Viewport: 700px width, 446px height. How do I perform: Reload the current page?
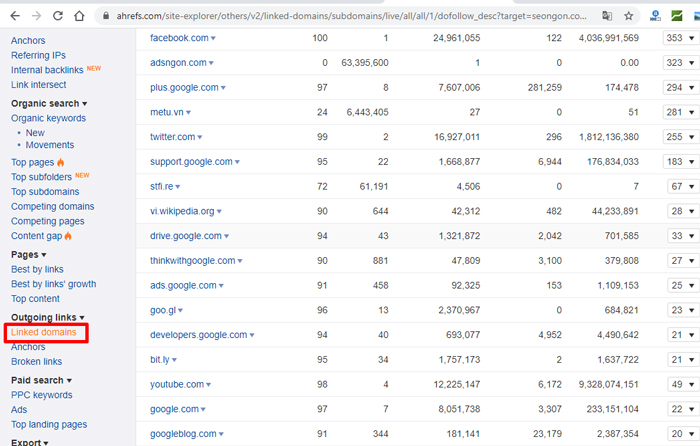click(58, 16)
